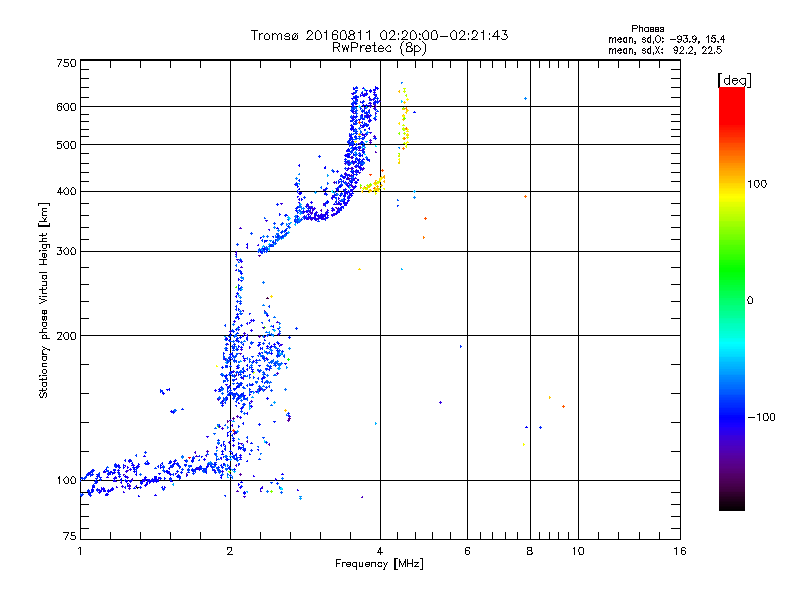
Task: Click the plot title 'Tromsø 20160811 02:20:00-02:21:43'
Action: pos(379,35)
